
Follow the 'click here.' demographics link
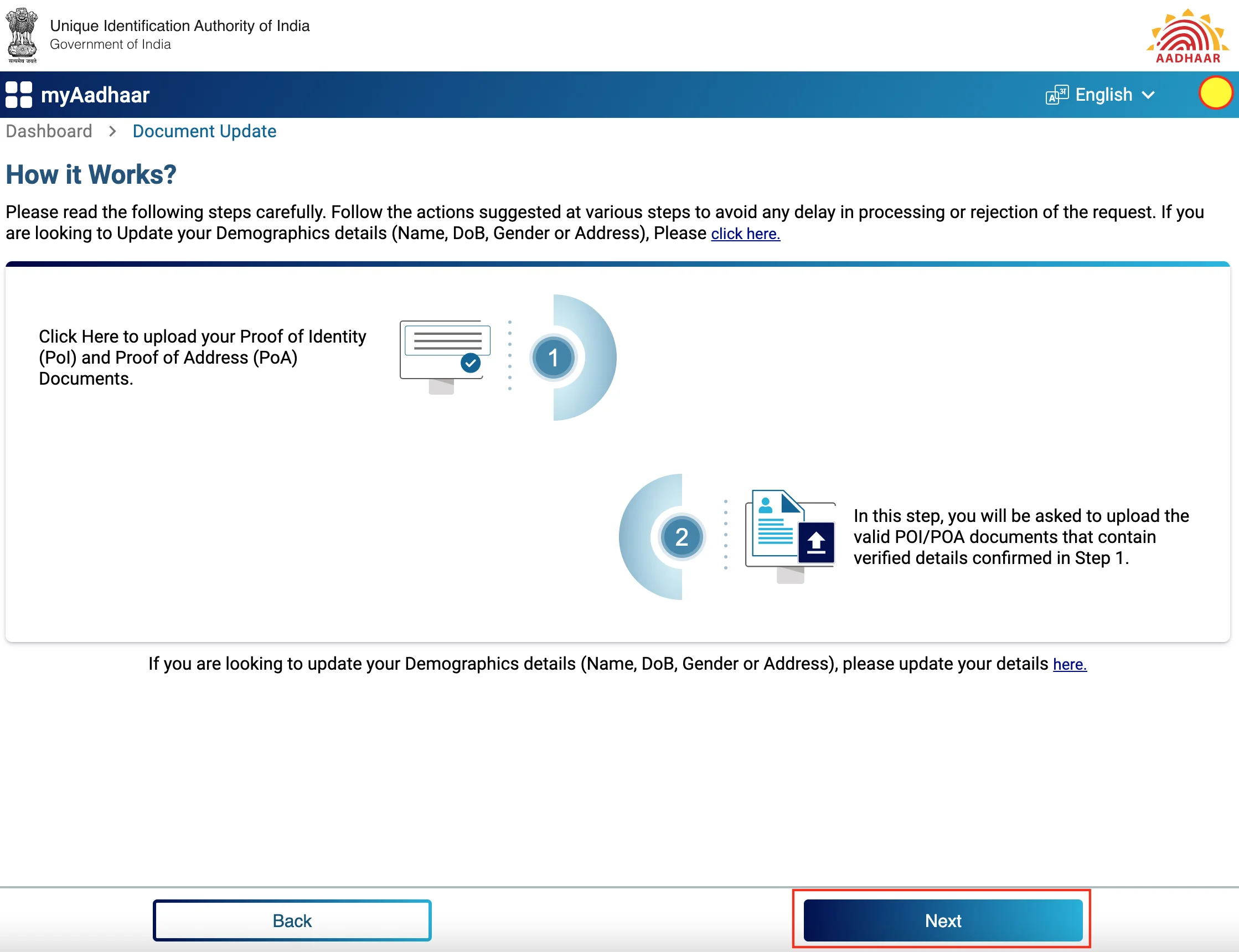[745, 234]
